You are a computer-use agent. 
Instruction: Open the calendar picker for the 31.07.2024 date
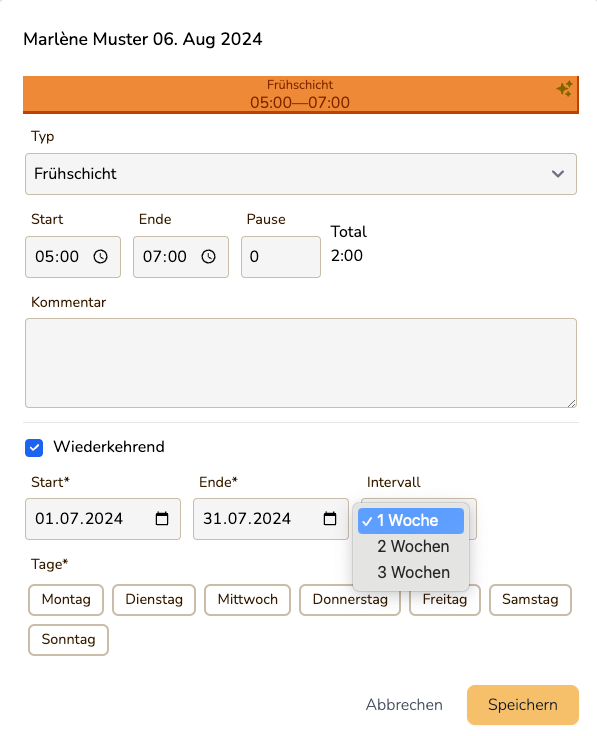(330, 519)
